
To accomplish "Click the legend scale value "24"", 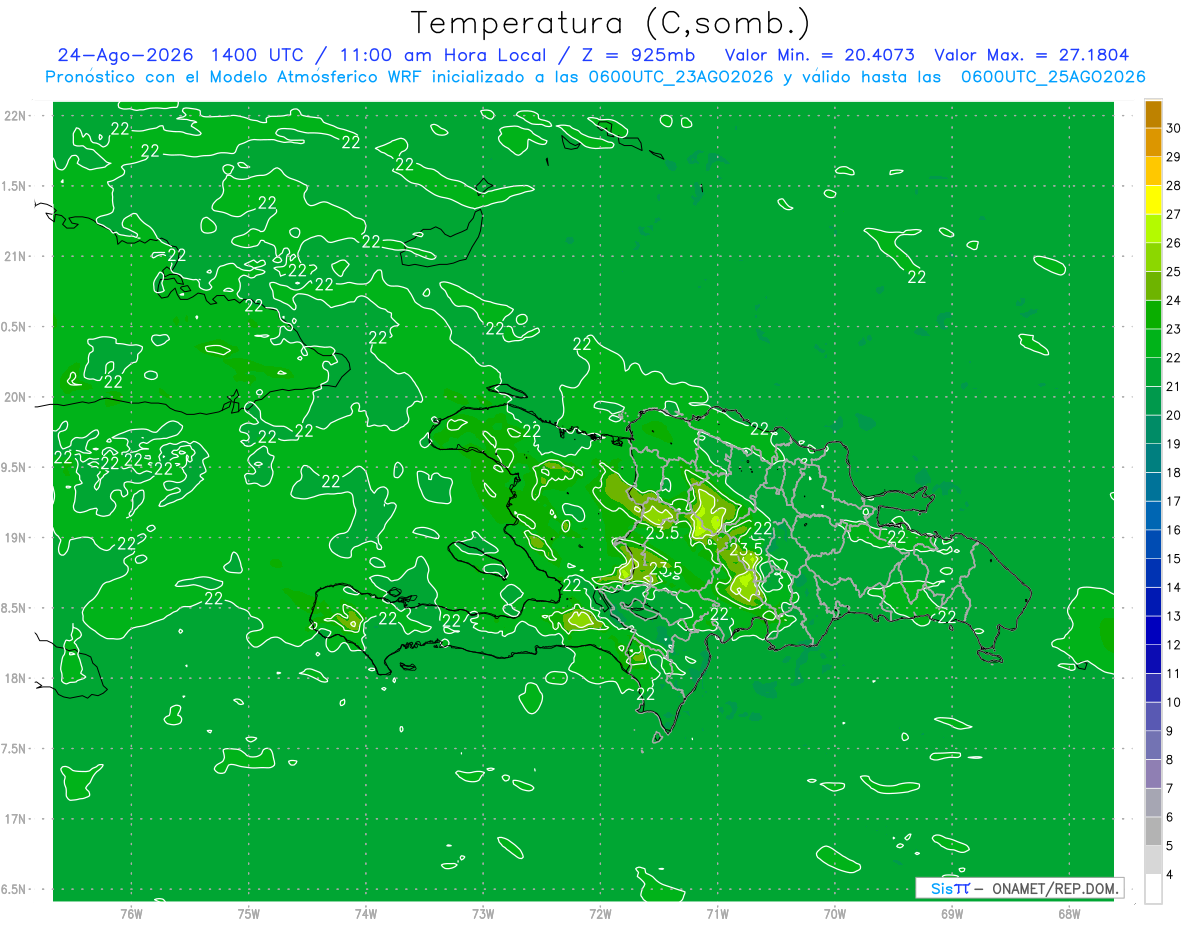I will click(1174, 300).
